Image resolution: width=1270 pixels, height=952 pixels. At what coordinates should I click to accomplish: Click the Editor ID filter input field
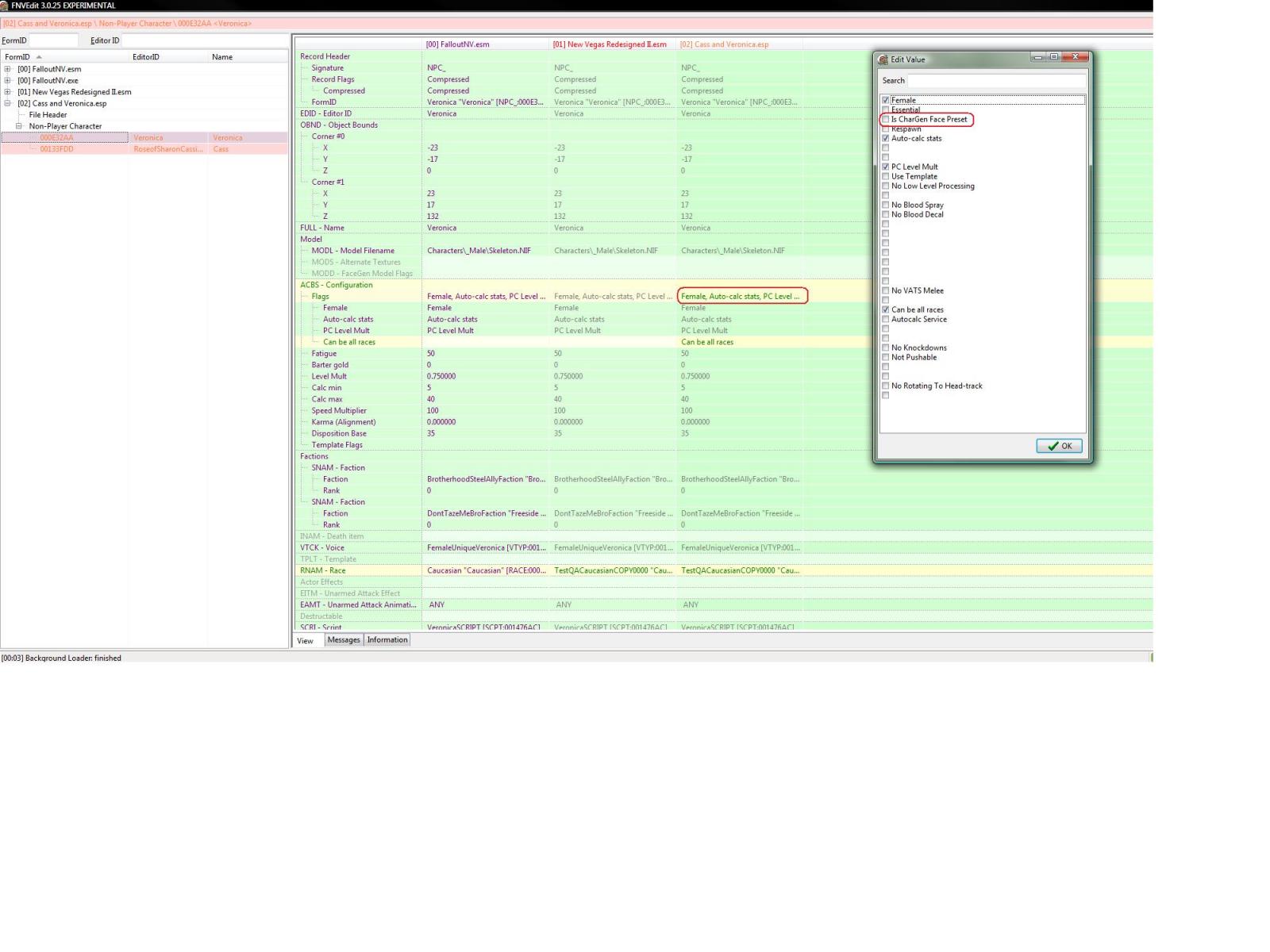coord(205,40)
